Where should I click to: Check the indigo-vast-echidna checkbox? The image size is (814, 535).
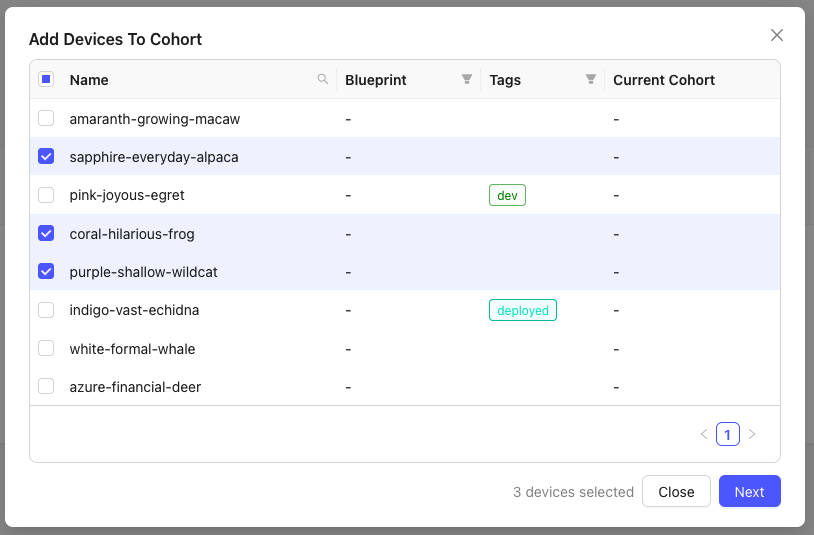click(x=46, y=310)
